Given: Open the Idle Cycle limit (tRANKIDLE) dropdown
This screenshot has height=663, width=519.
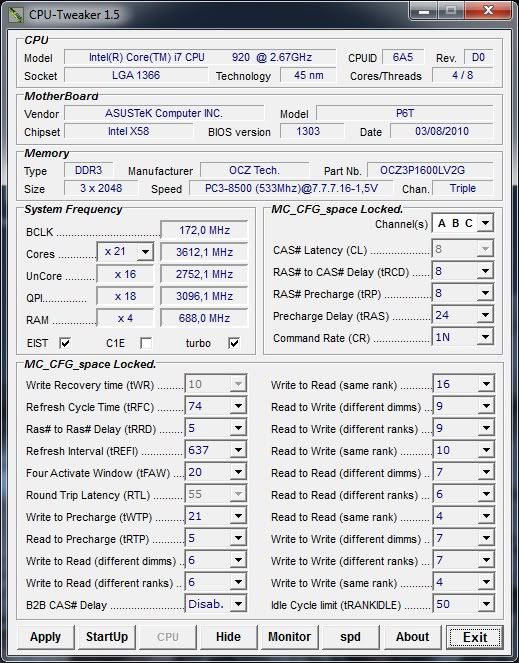Looking at the screenshot, I should 486,604.
